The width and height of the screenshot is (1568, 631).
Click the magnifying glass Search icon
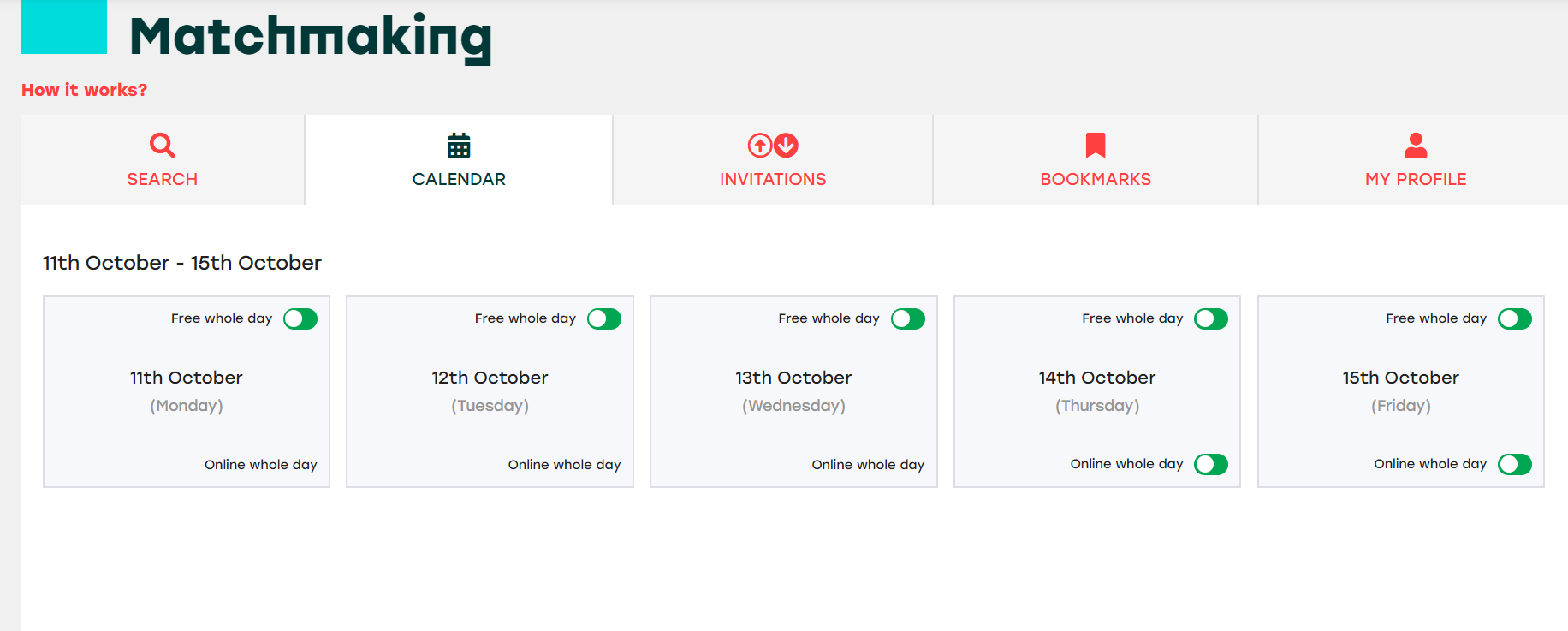(163, 146)
